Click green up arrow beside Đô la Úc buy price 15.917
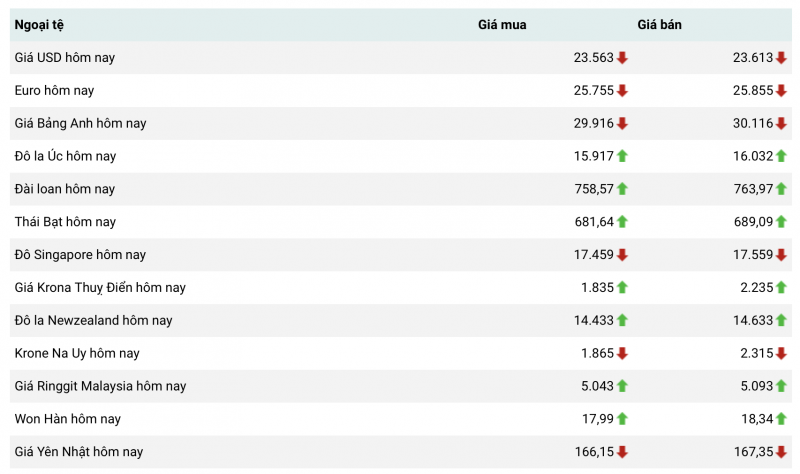Image resolution: width=800 pixels, height=474 pixels. (622, 156)
